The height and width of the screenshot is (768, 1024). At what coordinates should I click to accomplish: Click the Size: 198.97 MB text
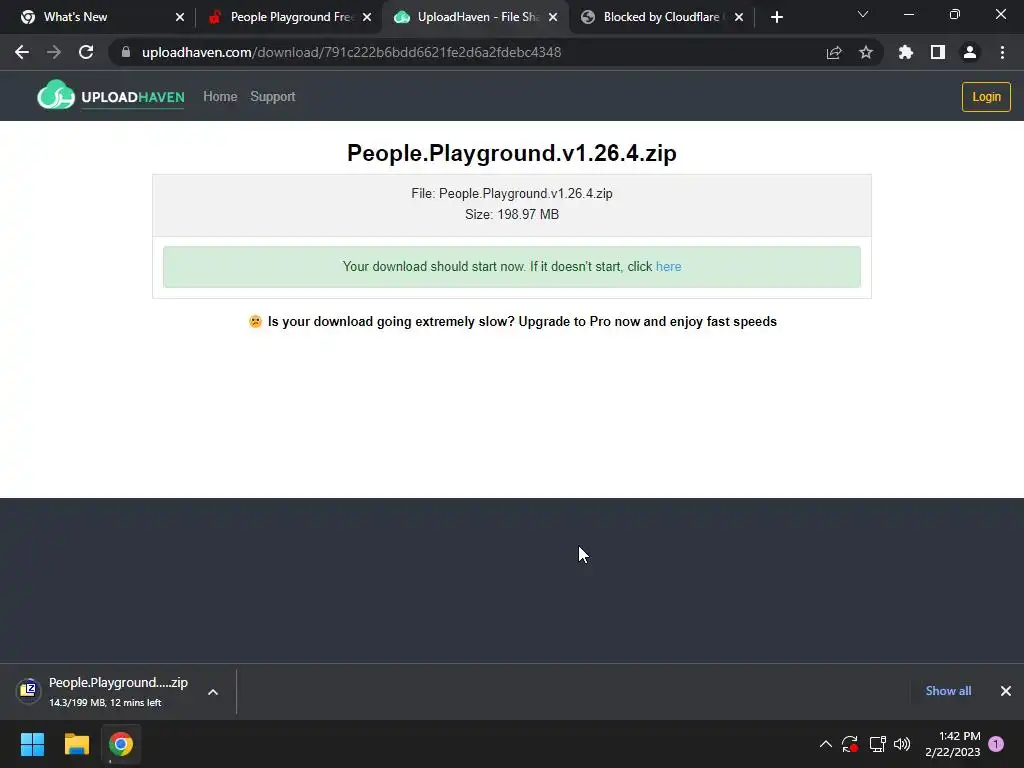pos(512,214)
